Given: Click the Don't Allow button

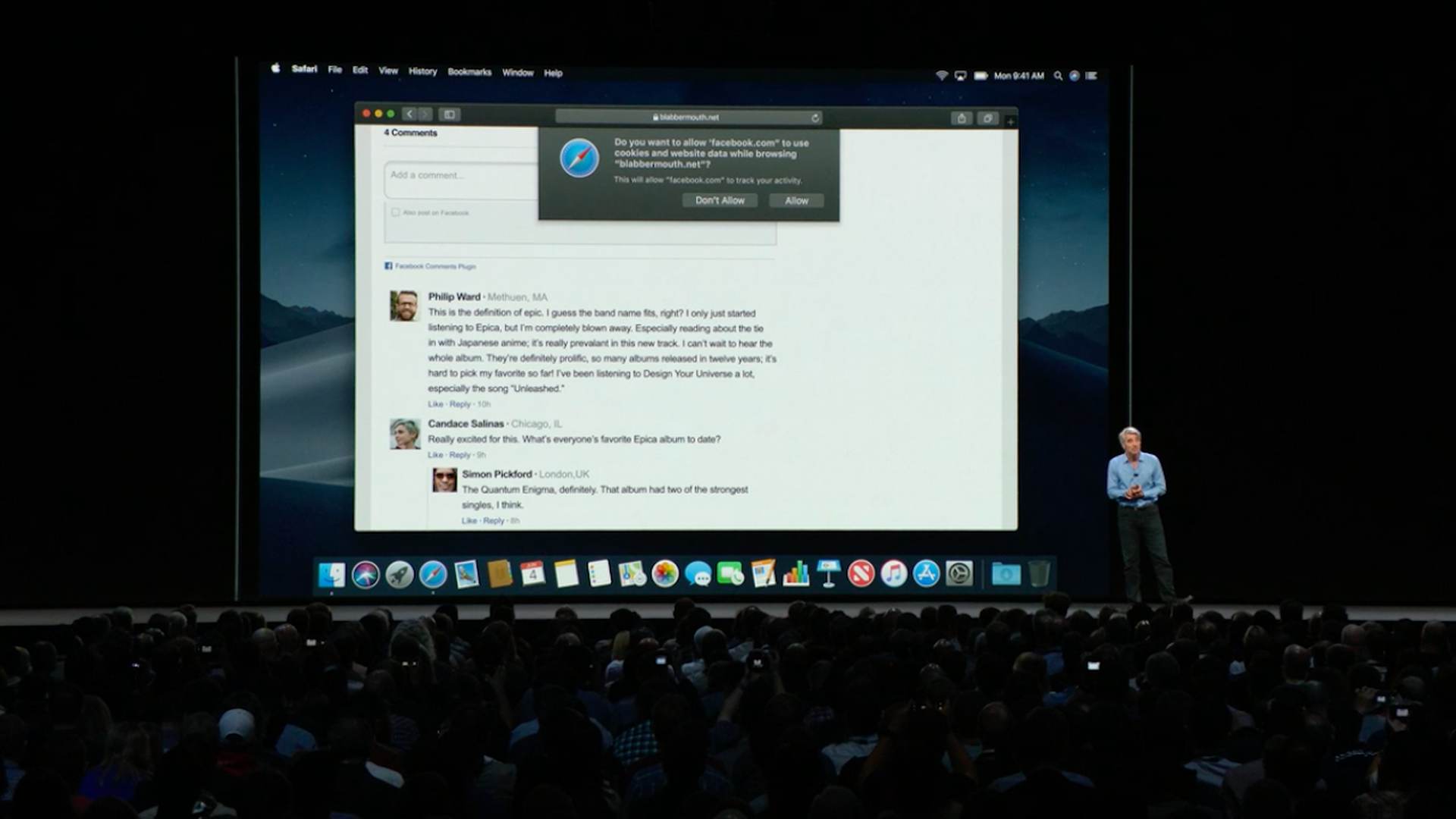Looking at the screenshot, I should pyautogui.click(x=720, y=200).
